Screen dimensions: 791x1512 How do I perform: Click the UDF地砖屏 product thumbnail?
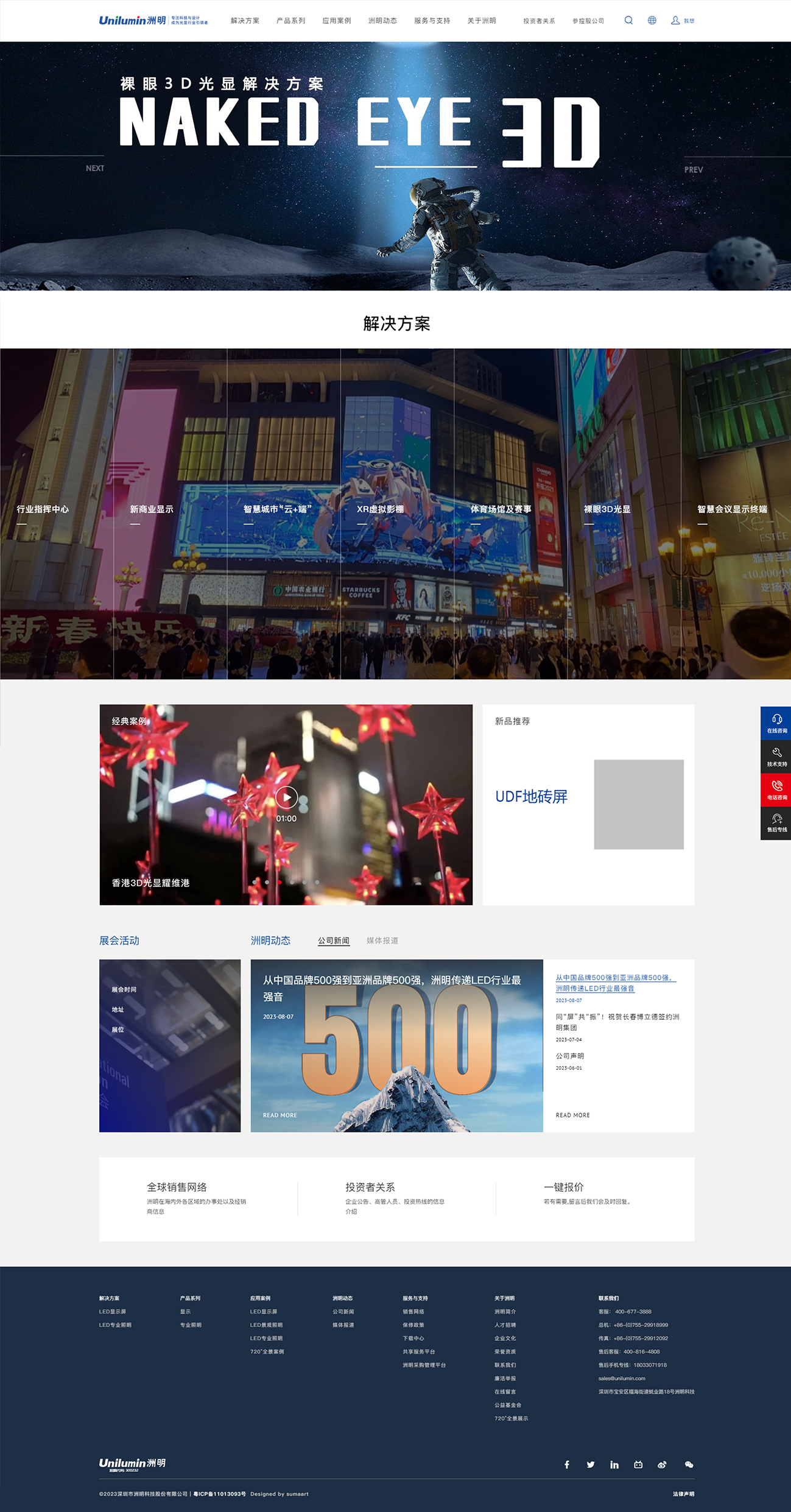(x=638, y=804)
